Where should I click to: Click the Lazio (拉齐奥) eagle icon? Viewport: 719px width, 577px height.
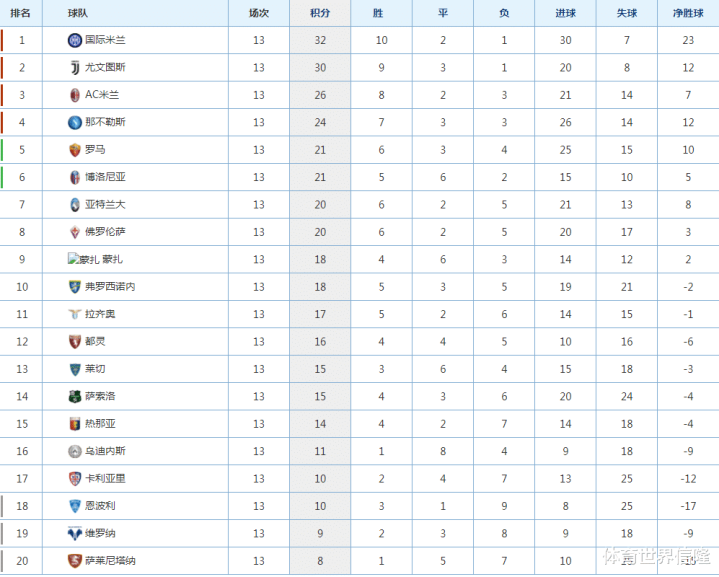(75, 314)
